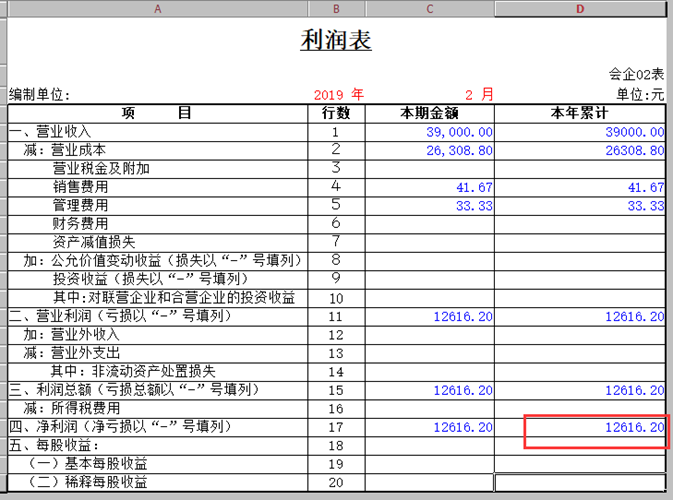Select empty 稀释每股收益 本年累计 cell

pos(580,483)
